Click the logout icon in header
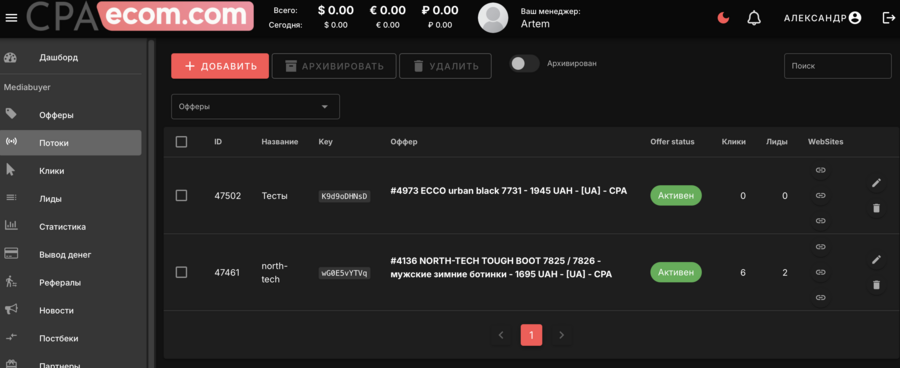The width and height of the screenshot is (900, 368). 888,18
